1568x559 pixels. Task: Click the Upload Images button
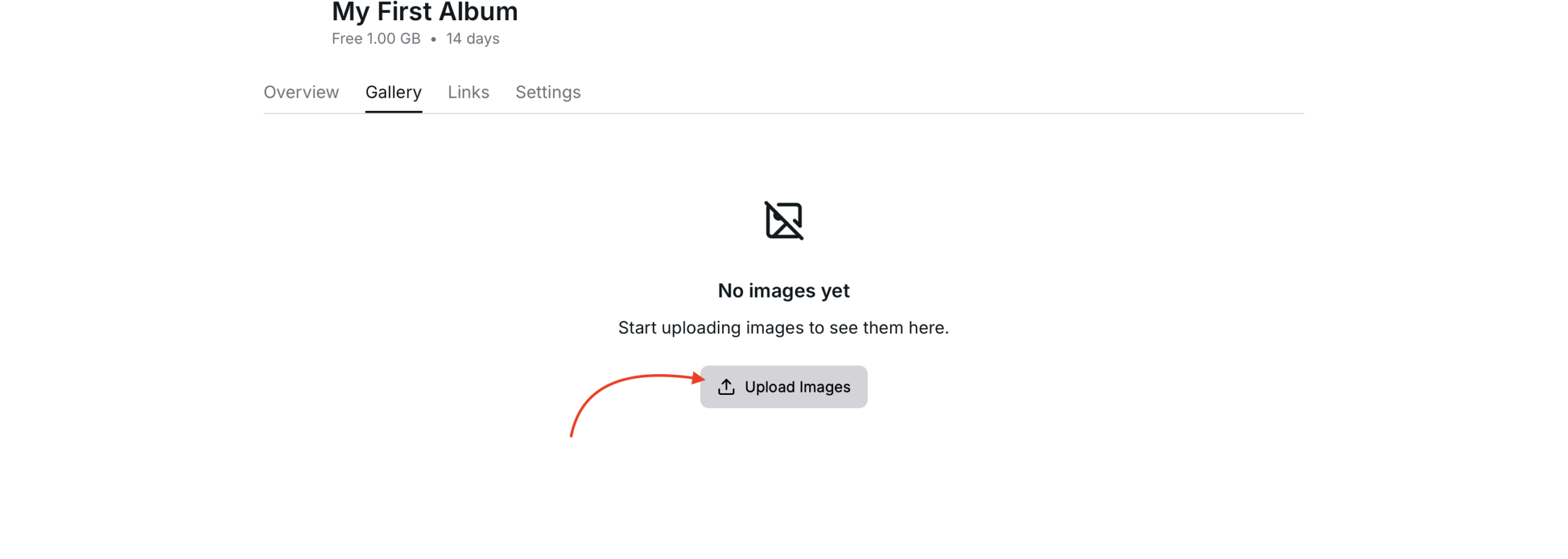tap(783, 387)
